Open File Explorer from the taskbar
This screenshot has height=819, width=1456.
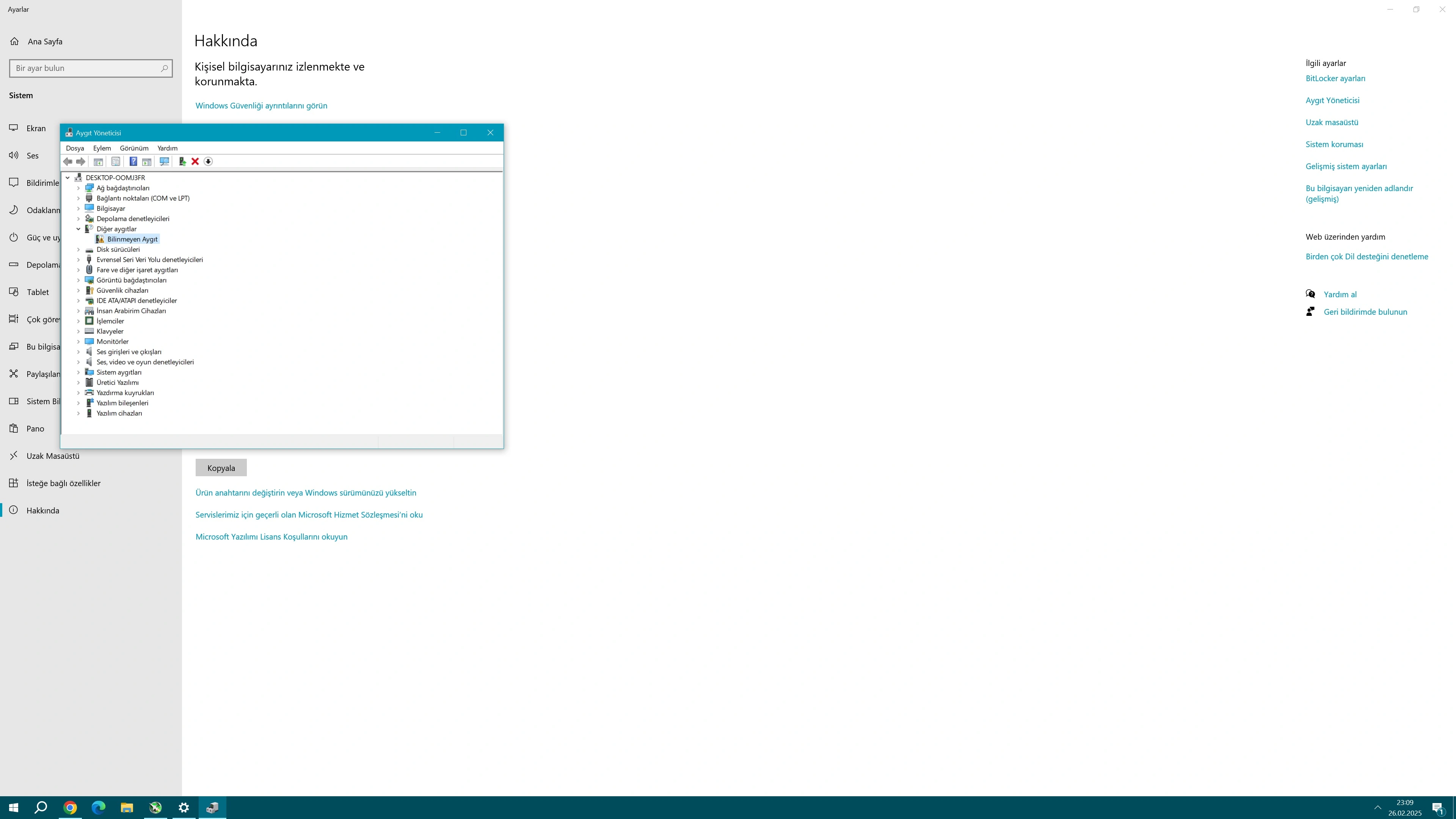[x=127, y=808]
